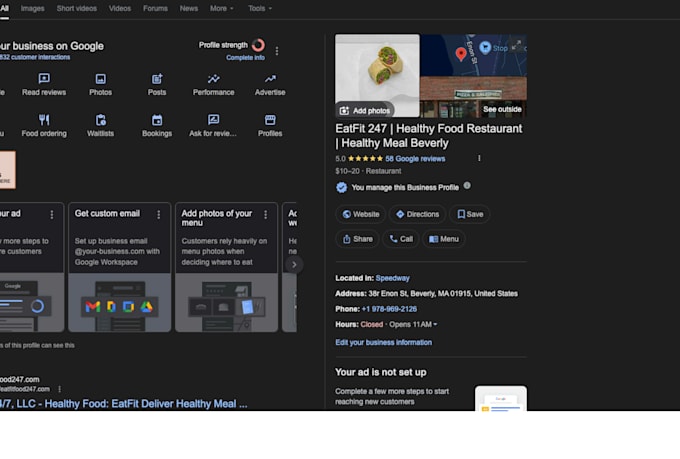Switch to the Videos tab
The image size is (680, 459).
(x=120, y=8)
